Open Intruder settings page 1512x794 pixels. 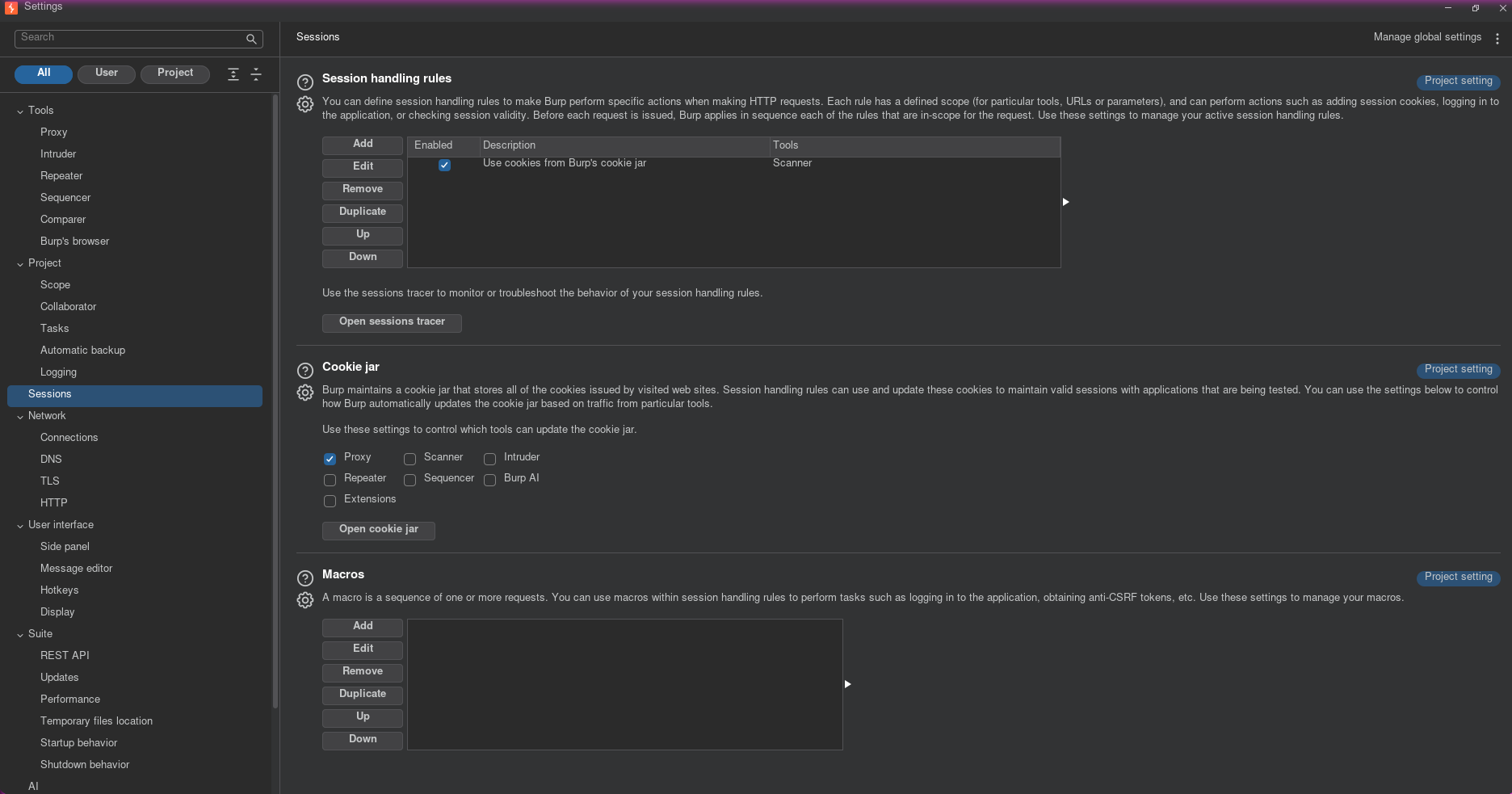tap(58, 154)
